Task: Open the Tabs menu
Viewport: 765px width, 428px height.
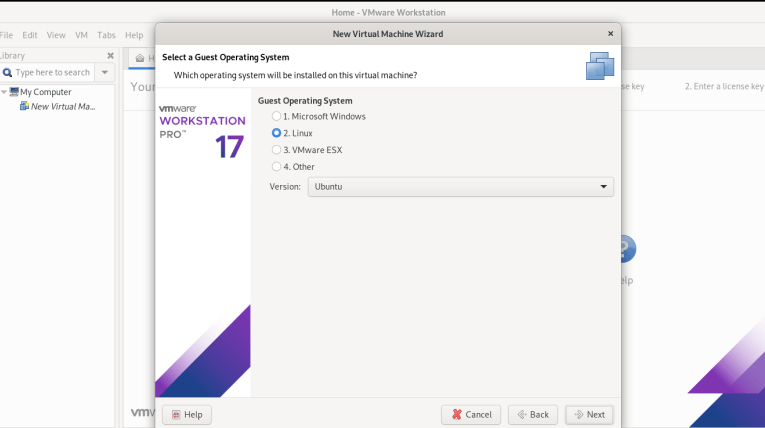Action: 106,35
